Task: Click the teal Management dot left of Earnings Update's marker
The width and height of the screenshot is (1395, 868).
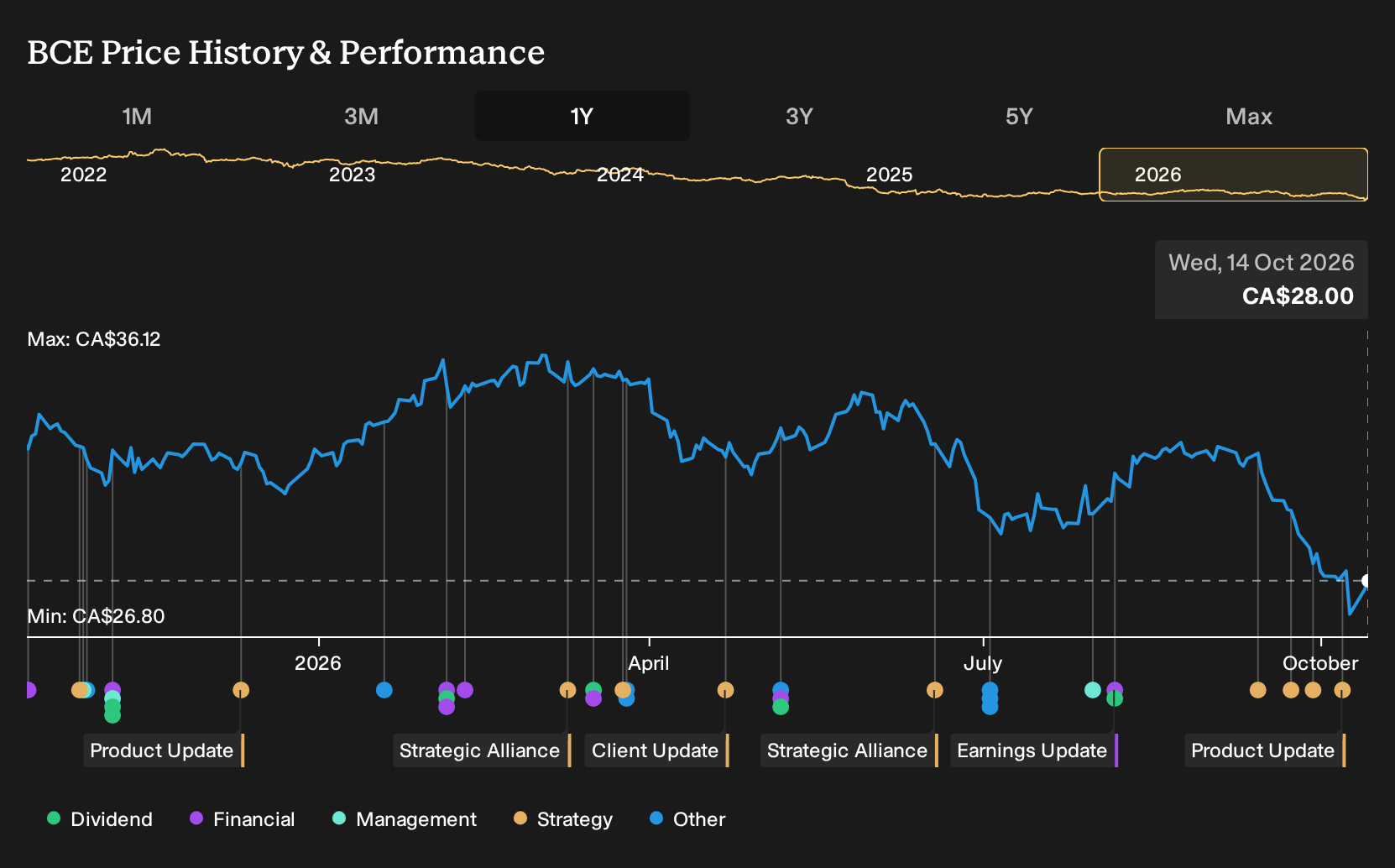Action: click(1093, 690)
